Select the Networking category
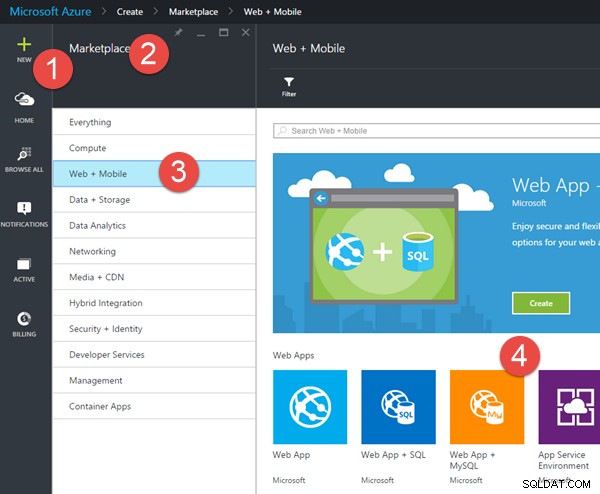Viewport: 600px width, 494px height. pos(154,251)
